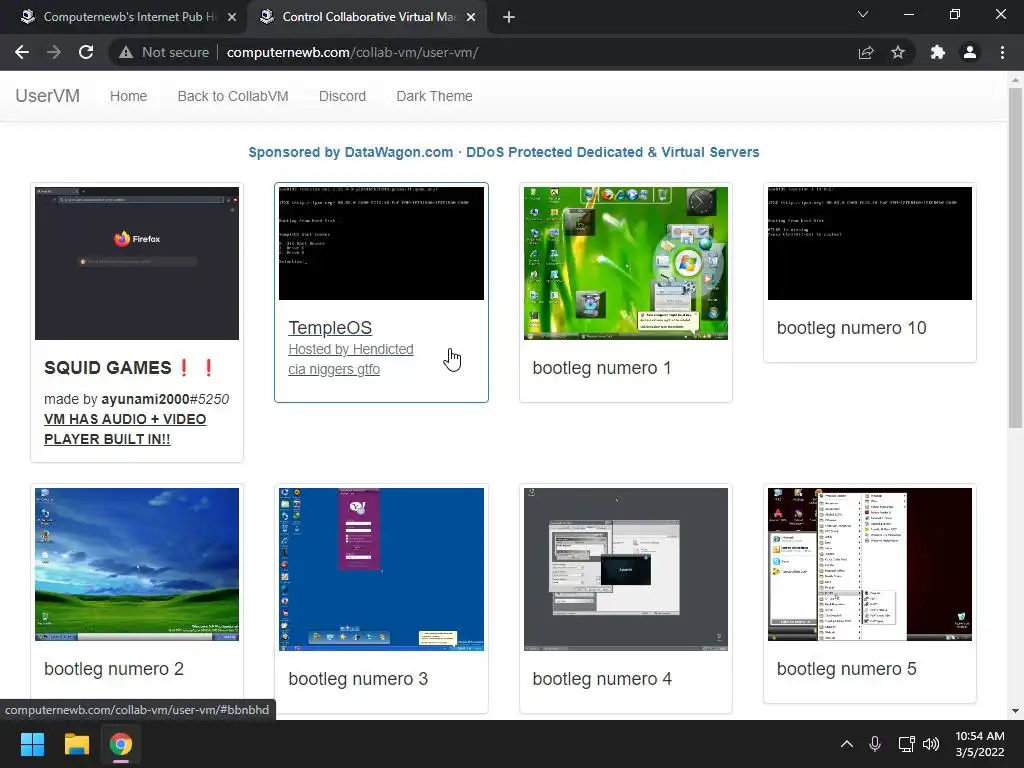The width and height of the screenshot is (1024, 768).
Task: Click the page vertical scrollbar thumb
Action: point(1015,258)
